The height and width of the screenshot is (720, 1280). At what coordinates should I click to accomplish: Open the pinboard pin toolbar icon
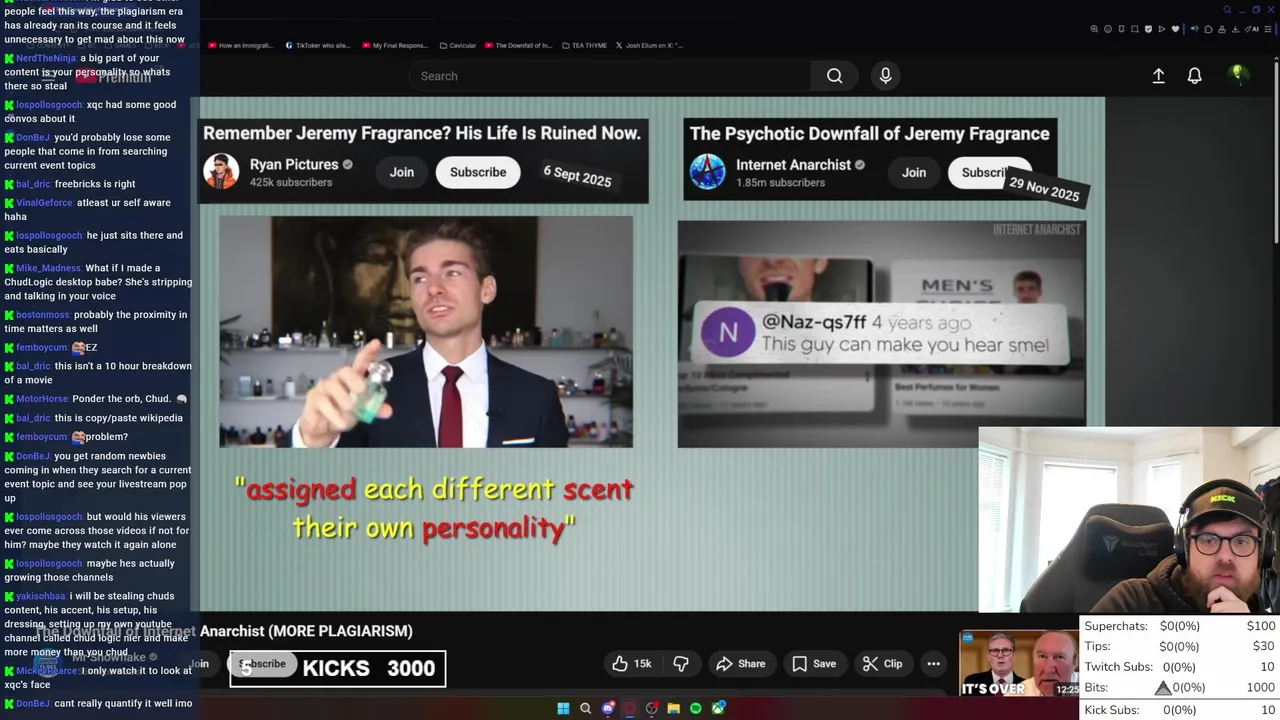point(1121,29)
